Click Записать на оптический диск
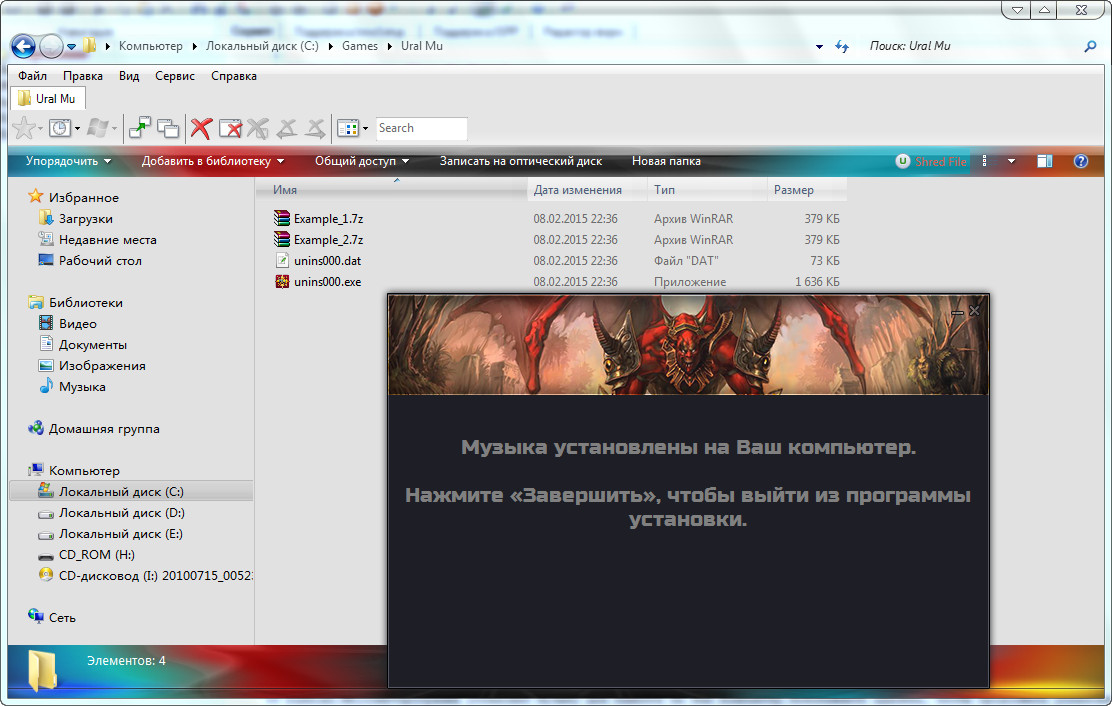 coord(521,162)
